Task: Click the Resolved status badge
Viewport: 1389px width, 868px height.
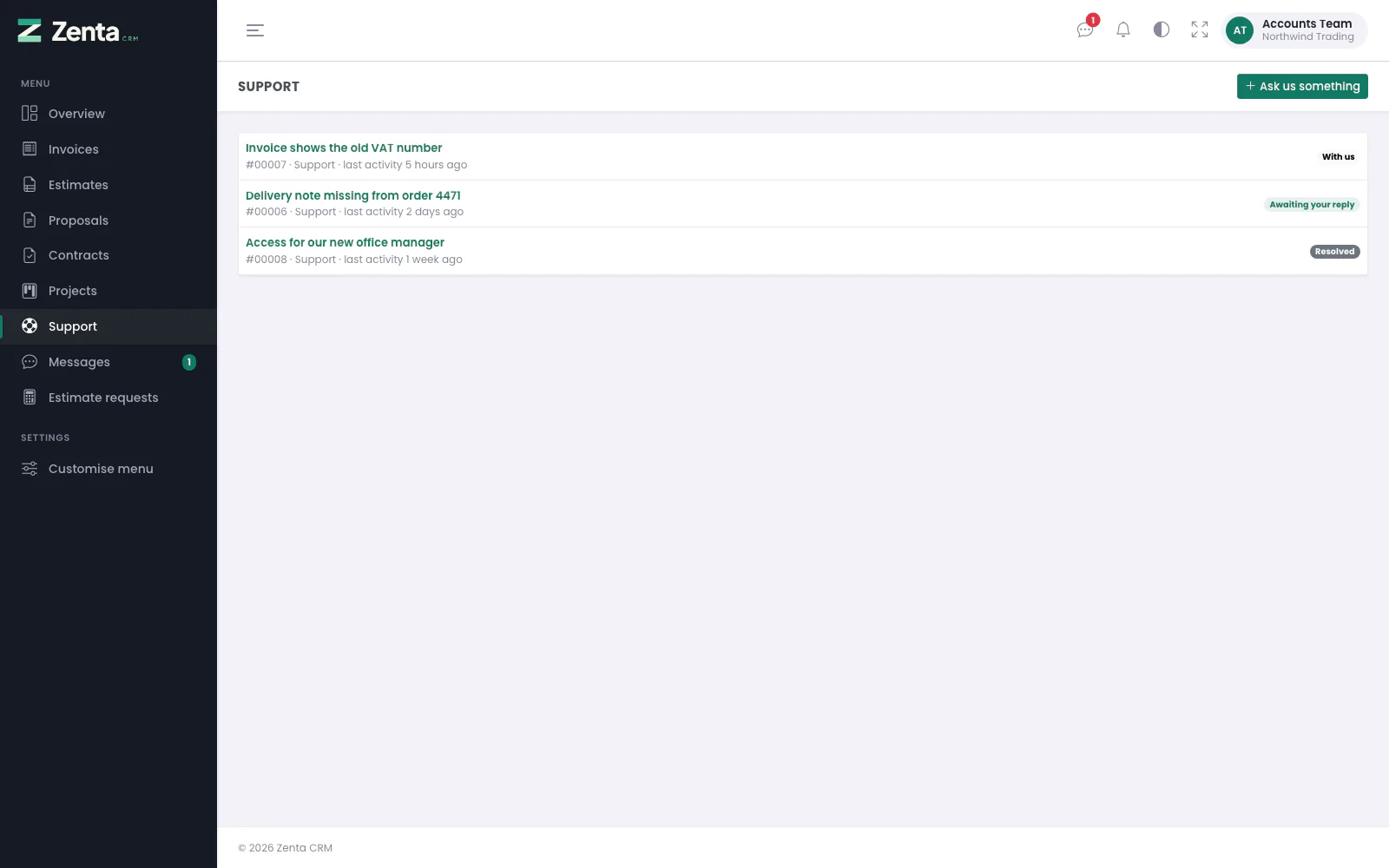Action: click(1334, 252)
